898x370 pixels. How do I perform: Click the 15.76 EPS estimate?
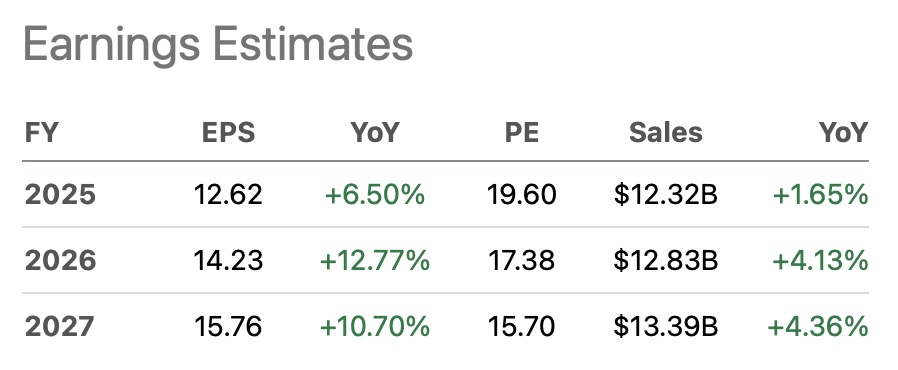(x=228, y=326)
